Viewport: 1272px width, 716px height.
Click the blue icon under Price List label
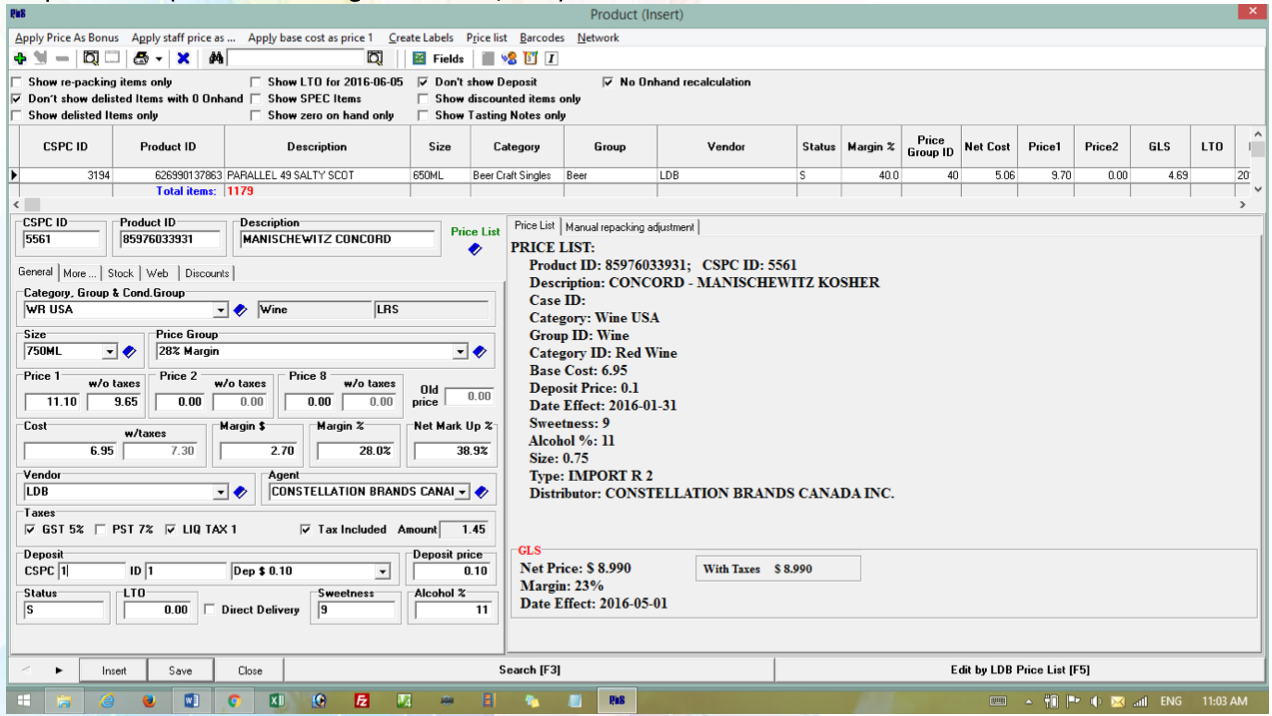click(x=475, y=250)
